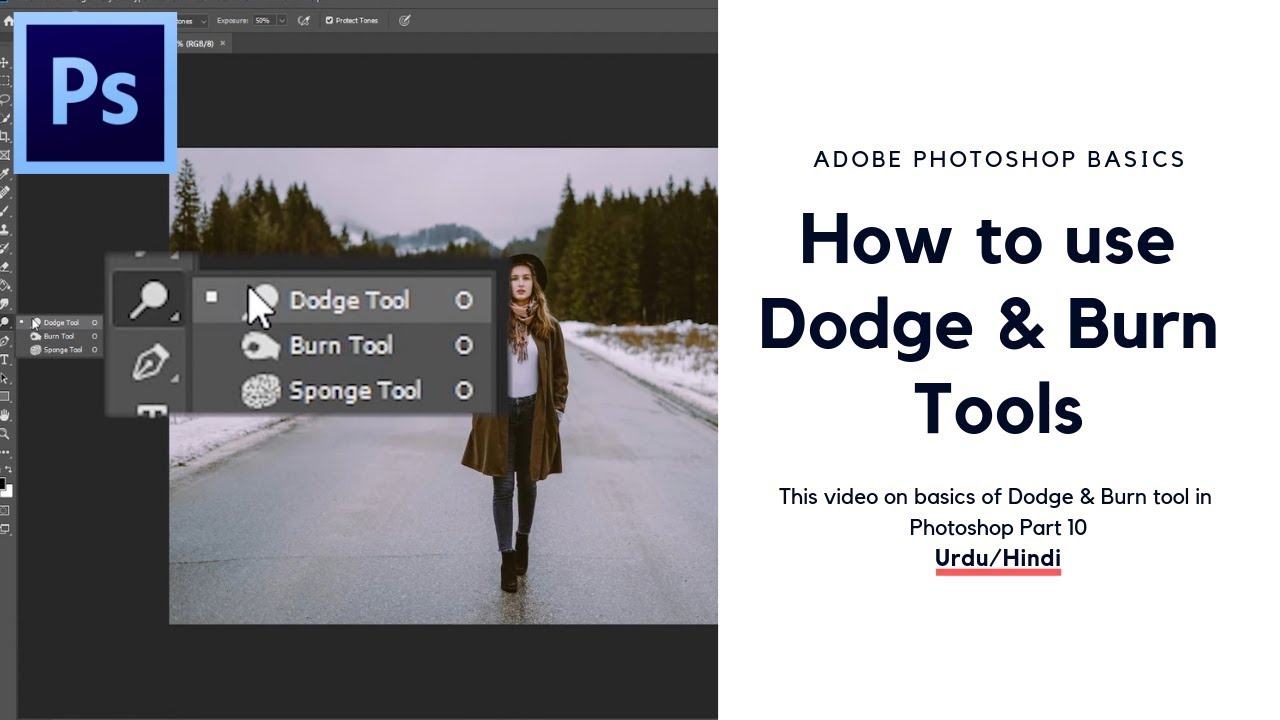Uncheck the Protect Tones checkbox
Screen dimensions: 1280x720
pyautogui.click(x=329, y=20)
